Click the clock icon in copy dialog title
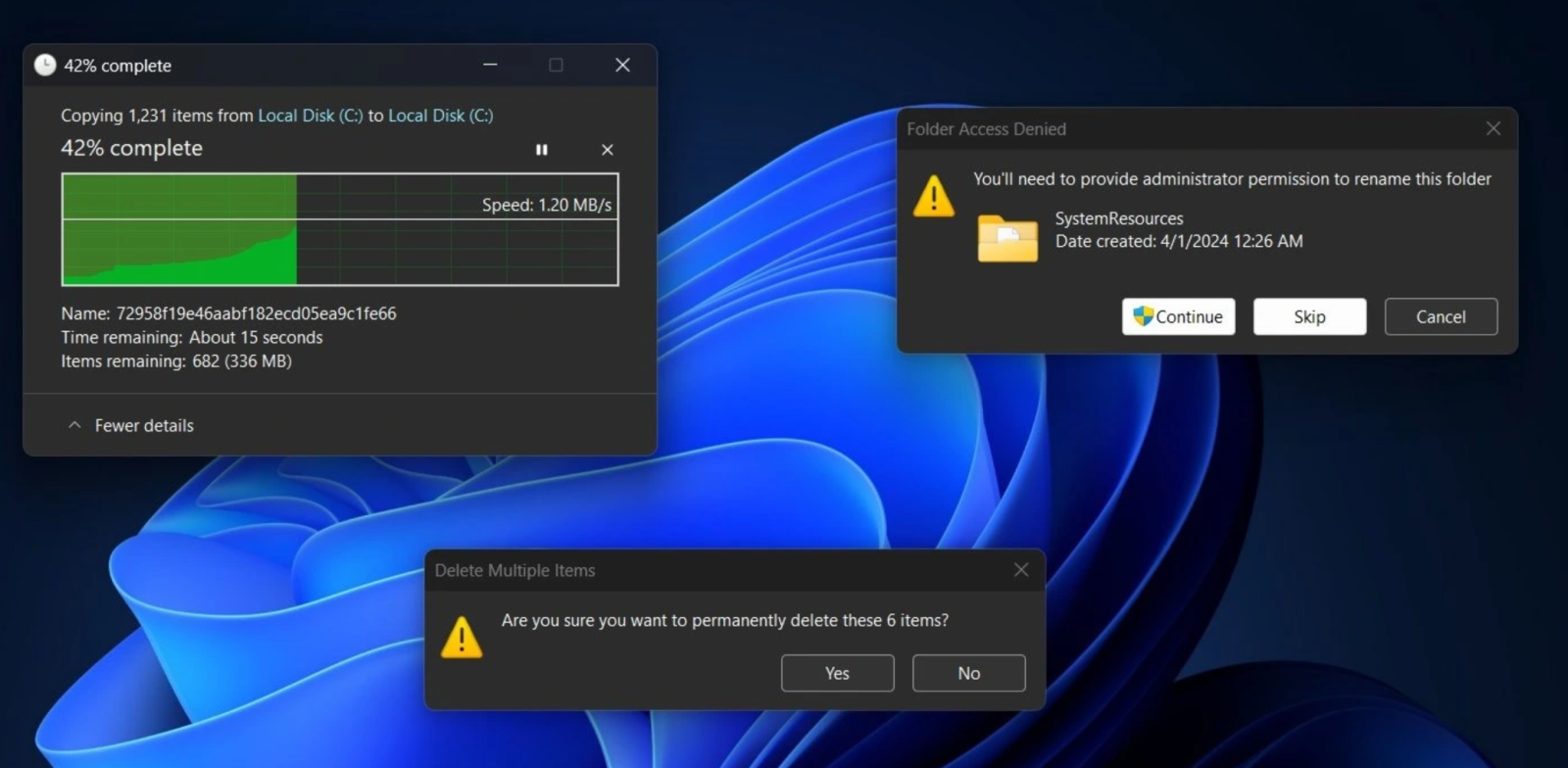This screenshot has width=1568, height=768. click(45, 65)
